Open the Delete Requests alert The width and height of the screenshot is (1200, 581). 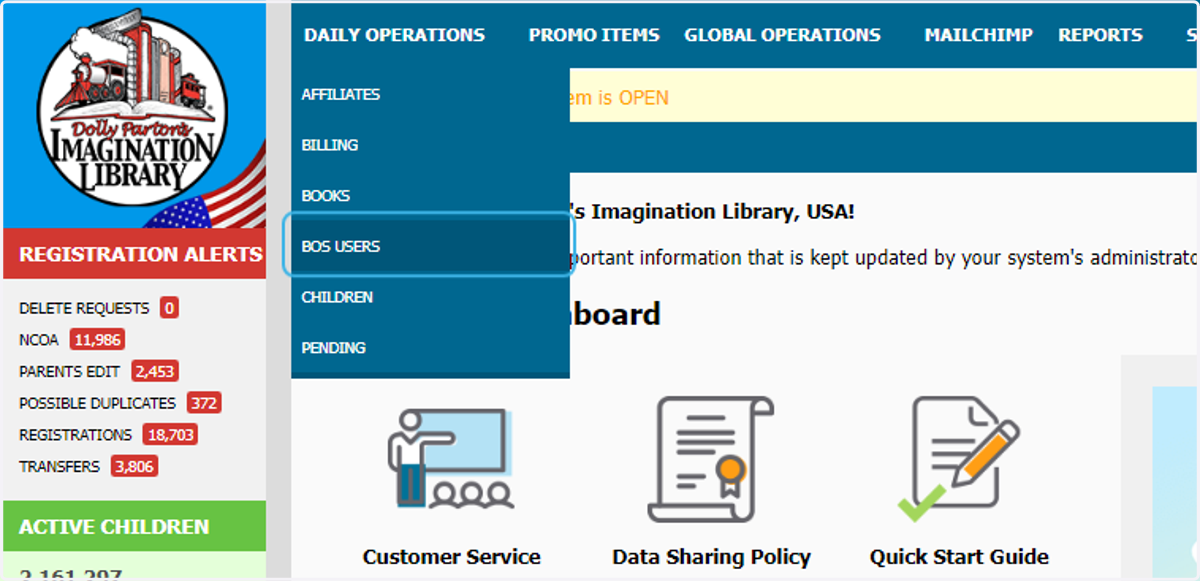coord(84,308)
